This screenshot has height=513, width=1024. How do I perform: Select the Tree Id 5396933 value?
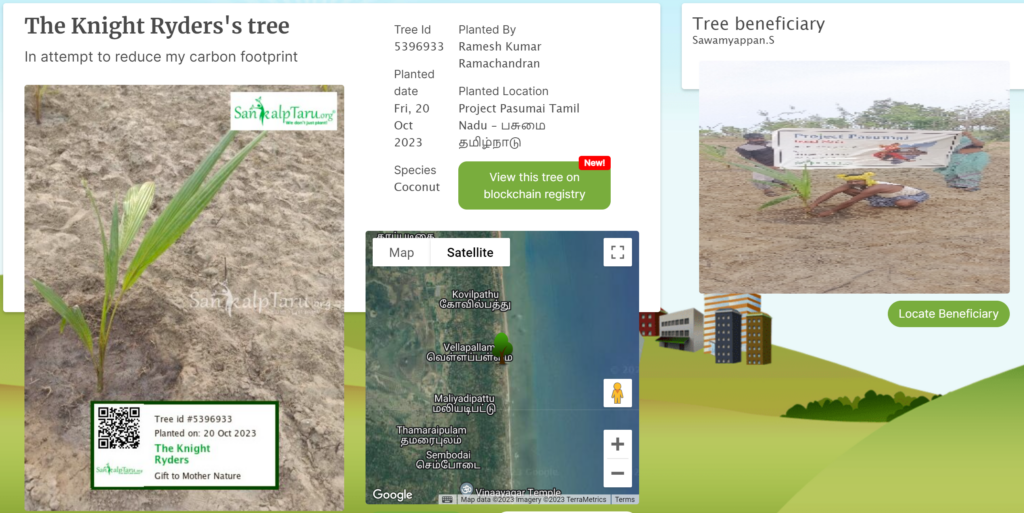pyautogui.click(x=419, y=46)
